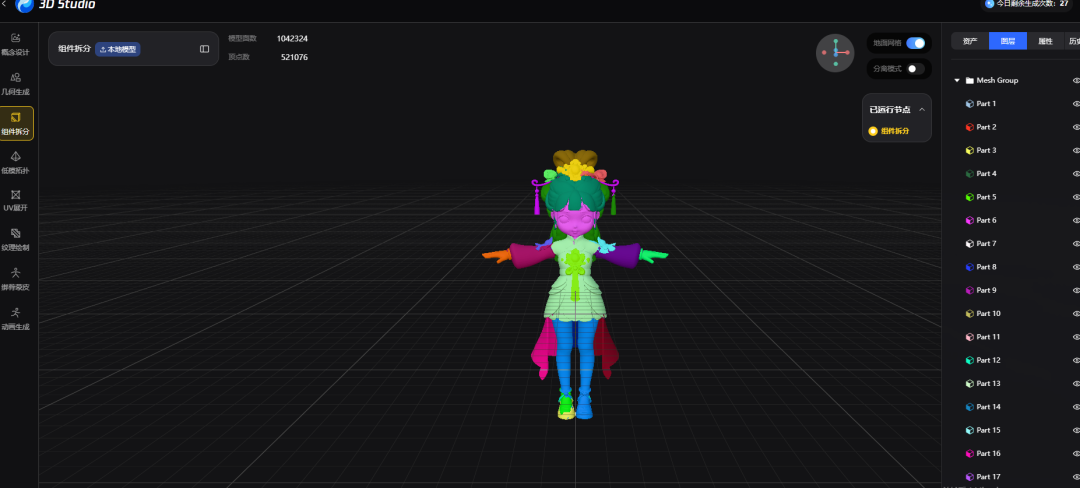Select the UV展开 sidebar tool
The width and height of the screenshot is (1080, 488).
tap(16, 200)
